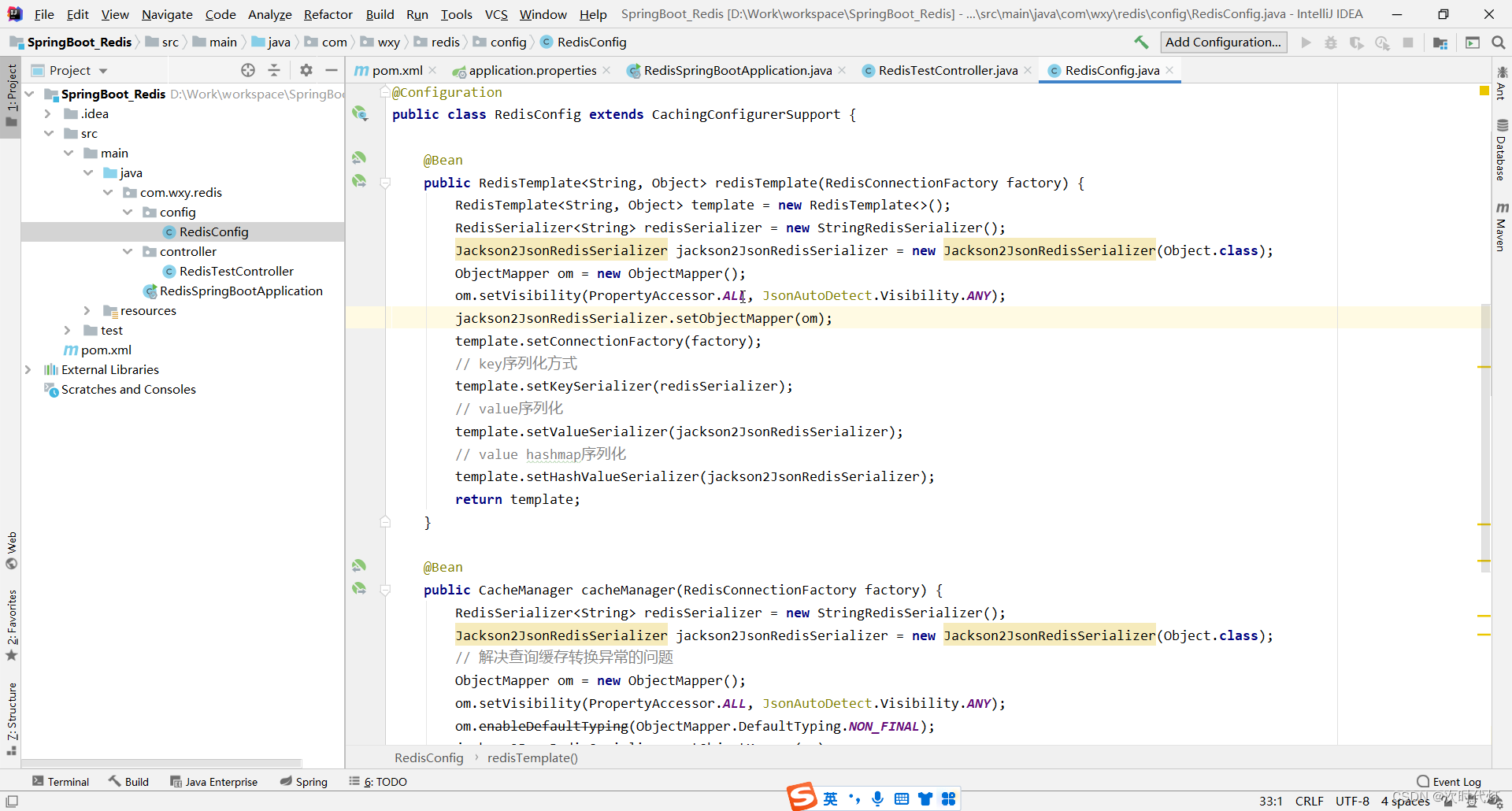Toggle the microphone on the input bar
The width and height of the screenshot is (1512, 811).
(x=879, y=798)
